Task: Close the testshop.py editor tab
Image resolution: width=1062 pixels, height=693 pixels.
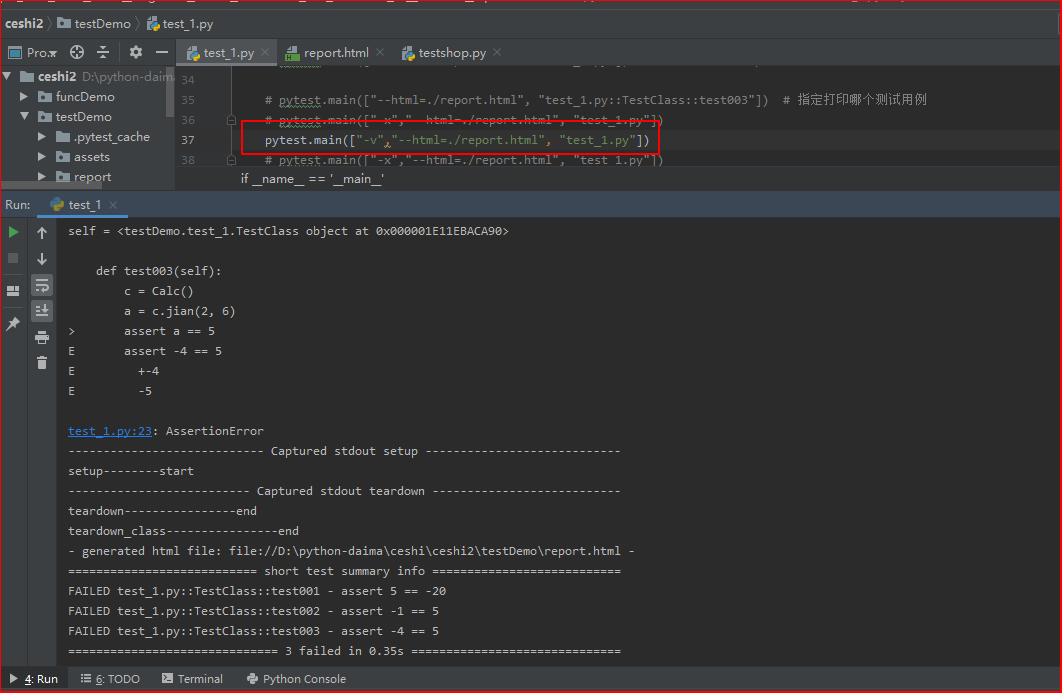Action: point(497,52)
